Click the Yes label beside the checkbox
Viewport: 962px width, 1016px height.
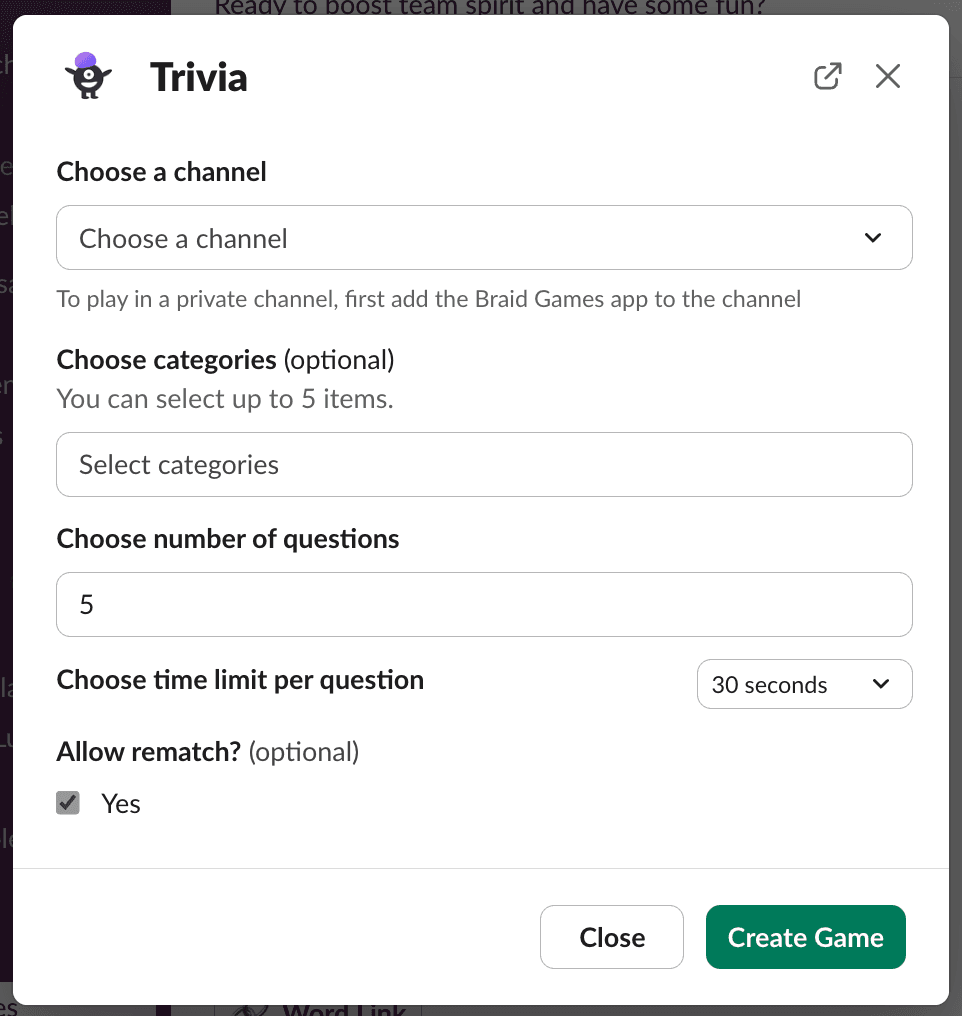tap(120, 803)
